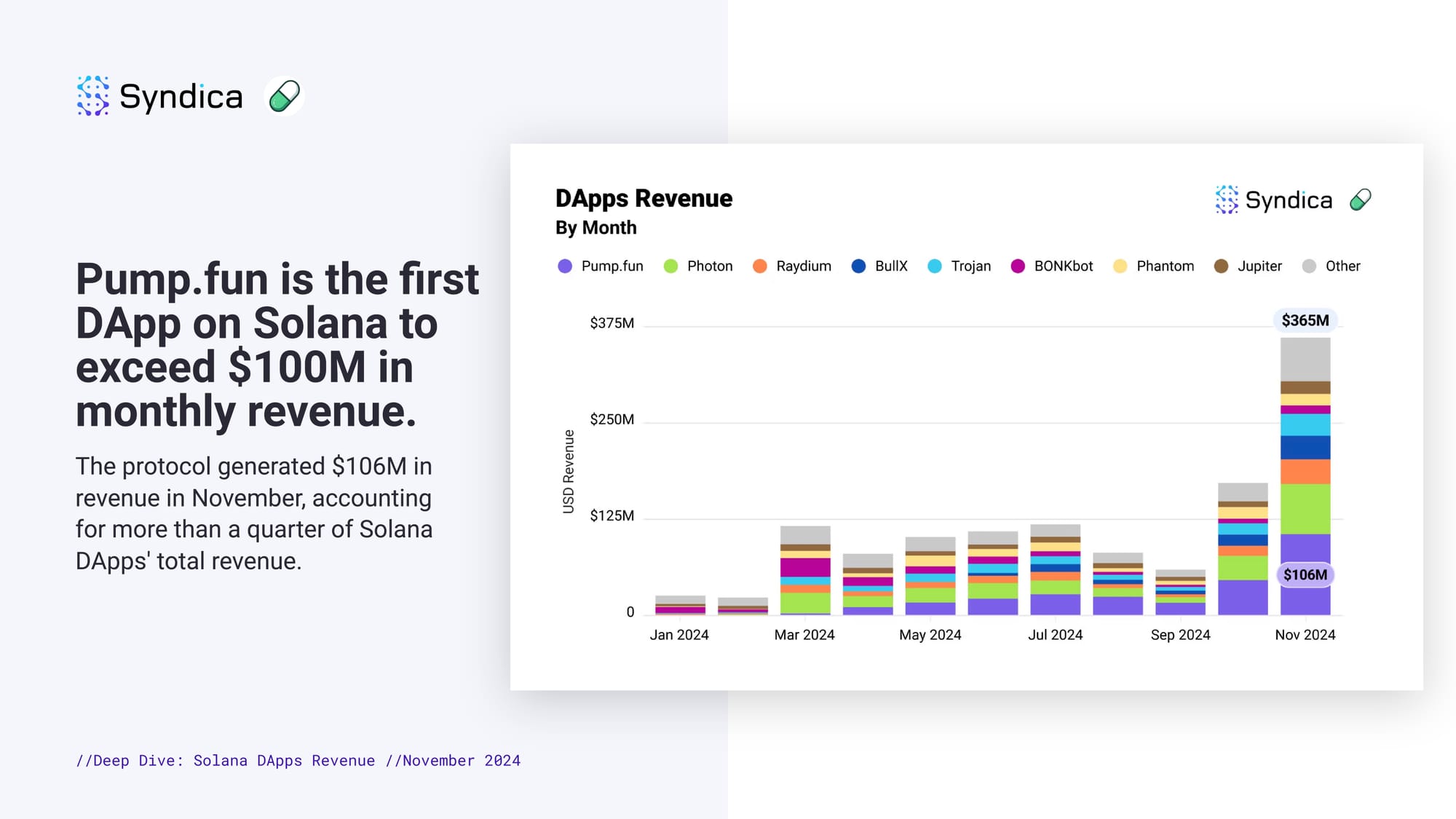
Task: Hide the Other legend series
Action: coord(1332,266)
